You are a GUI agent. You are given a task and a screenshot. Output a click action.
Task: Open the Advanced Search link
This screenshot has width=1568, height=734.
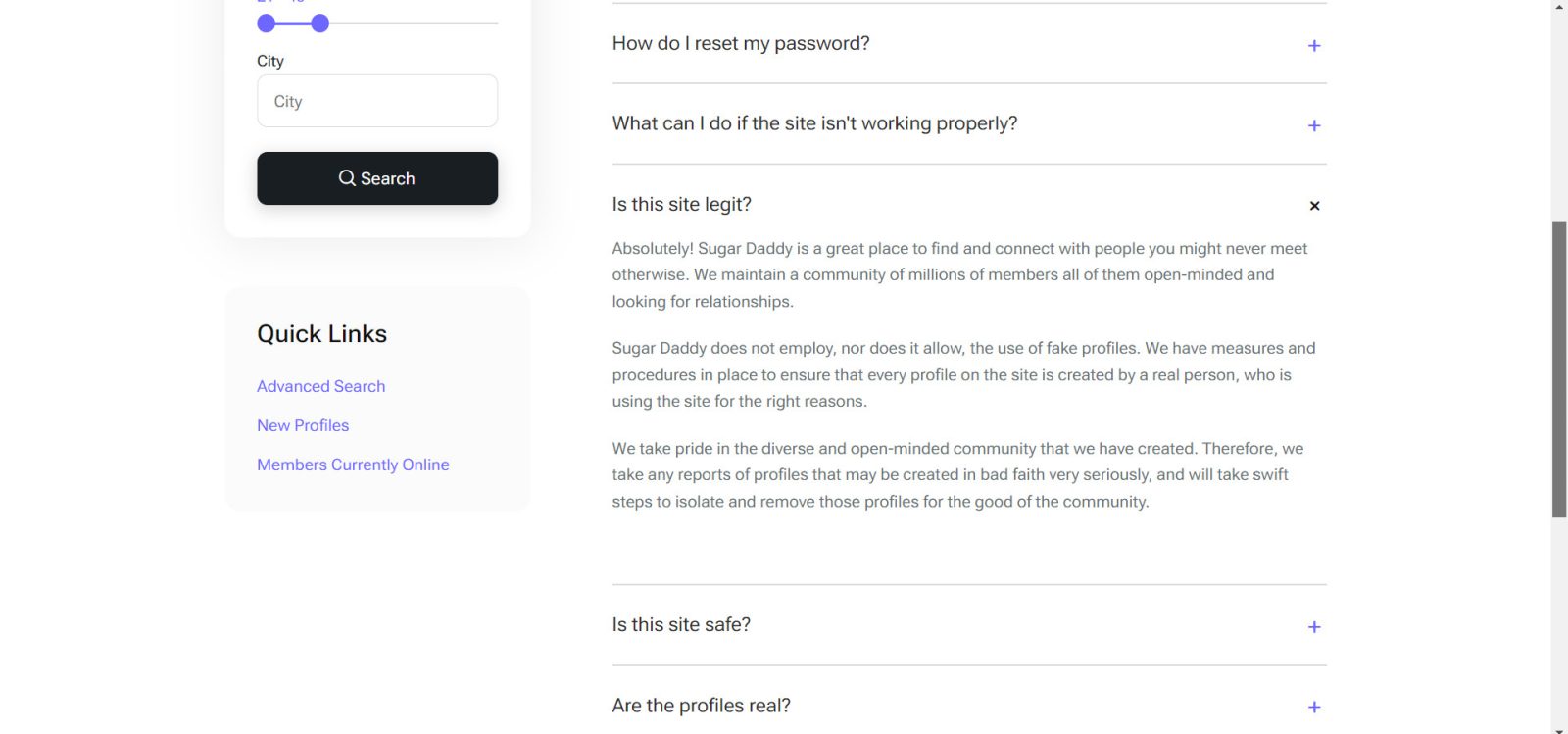click(x=320, y=386)
